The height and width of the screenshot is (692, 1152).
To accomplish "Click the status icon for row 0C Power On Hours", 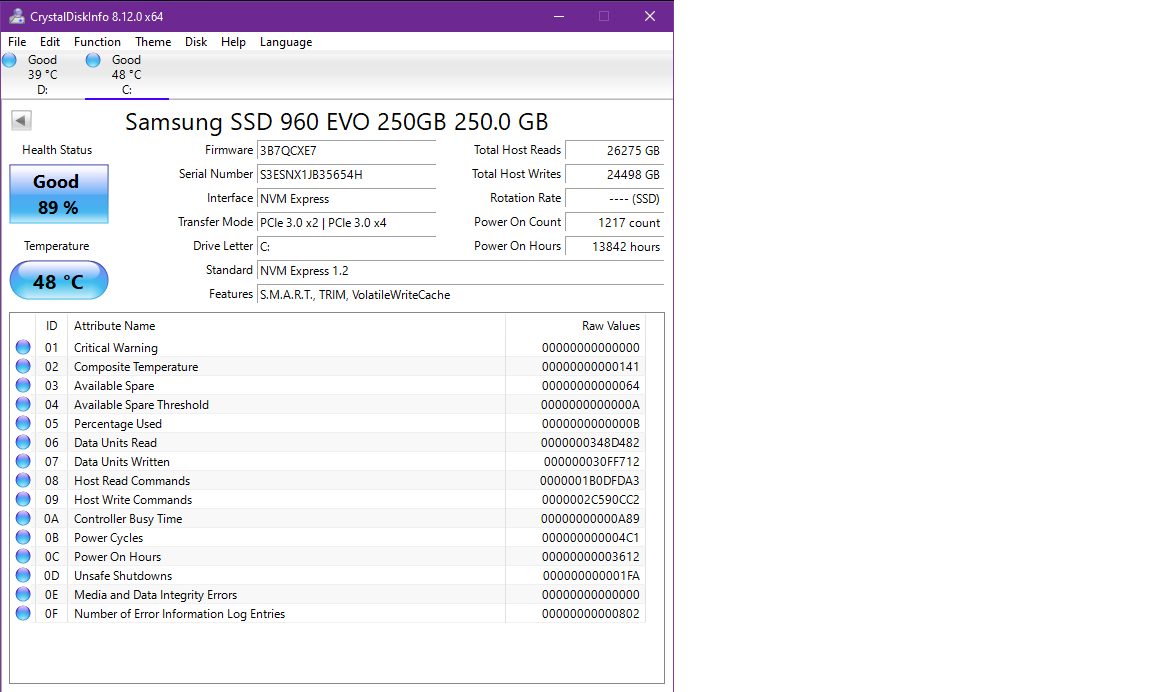I will tap(23, 556).
